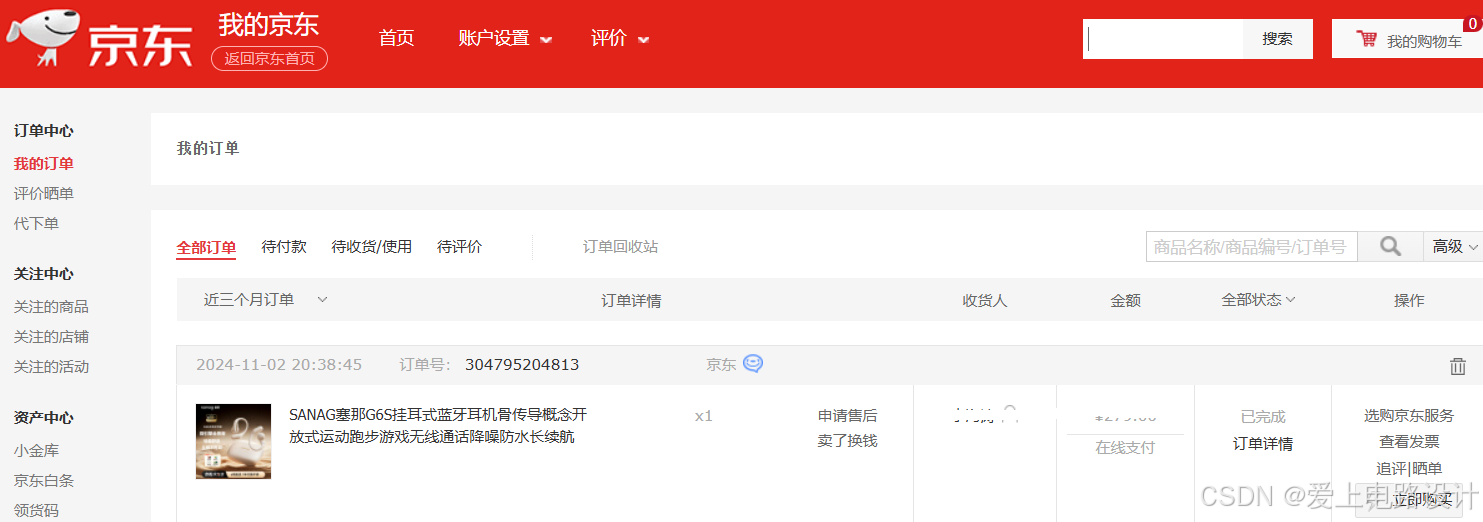The height and width of the screenshot is (522, 1483).
Task: Click order date 2024-11-02 20:38:45
Action: coord(279,364)
